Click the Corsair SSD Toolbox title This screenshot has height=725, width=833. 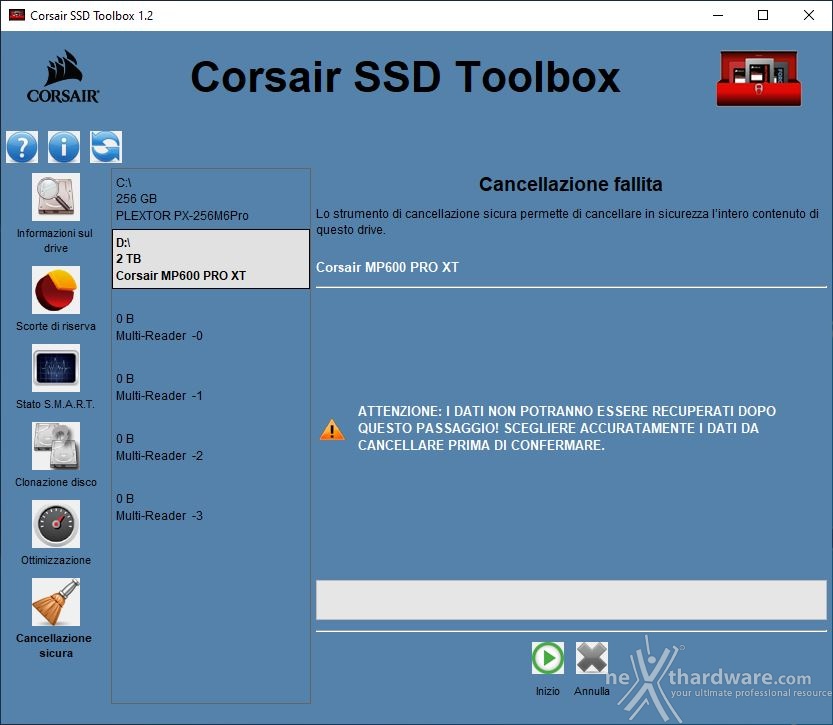point(405,77)
